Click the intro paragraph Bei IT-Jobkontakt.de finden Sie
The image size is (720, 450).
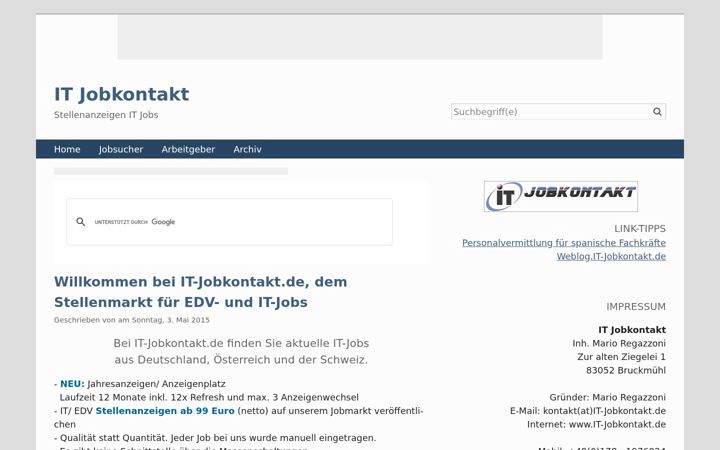pos(241,351)
